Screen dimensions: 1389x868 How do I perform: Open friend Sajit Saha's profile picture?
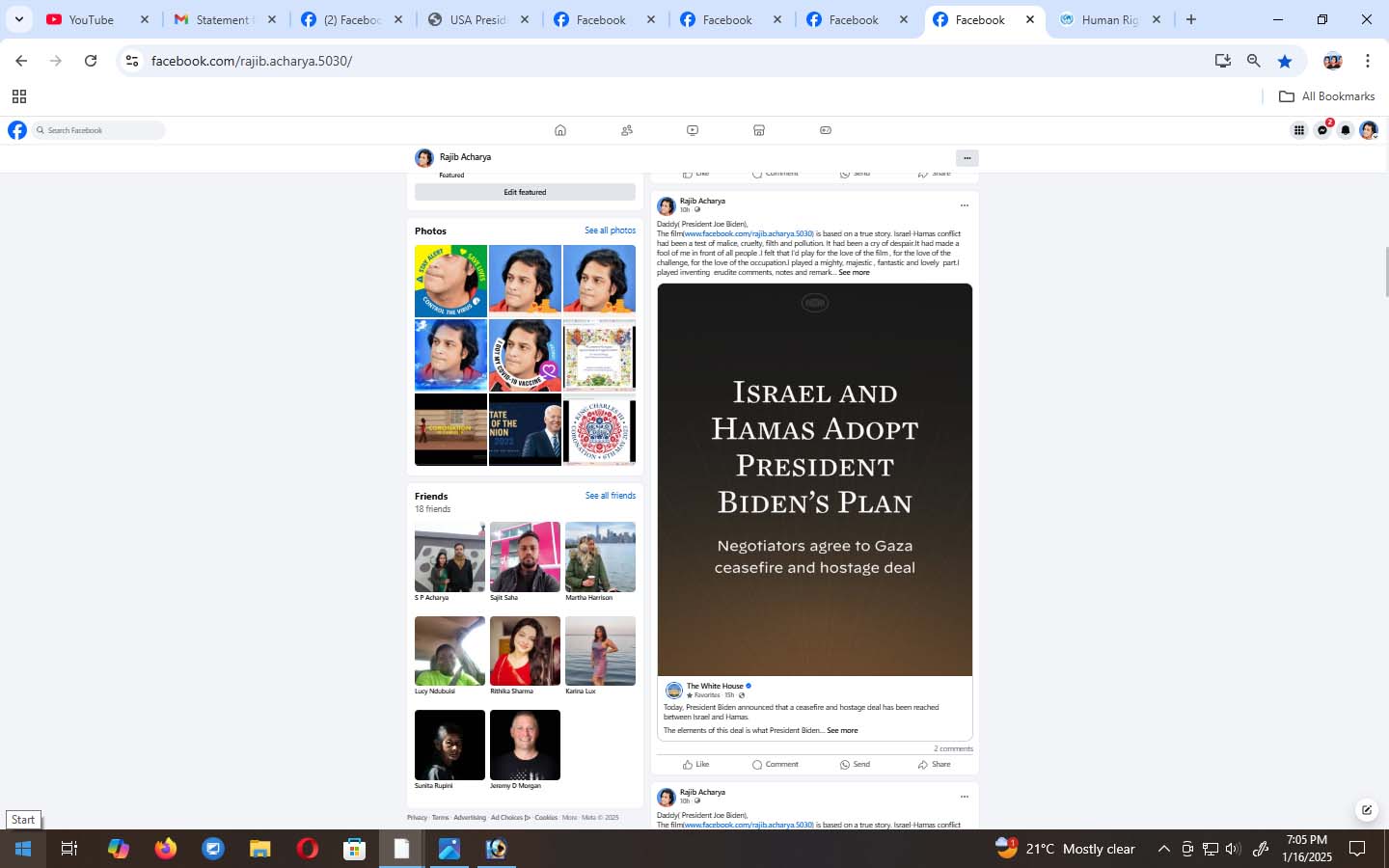click(x=525, y=556)
